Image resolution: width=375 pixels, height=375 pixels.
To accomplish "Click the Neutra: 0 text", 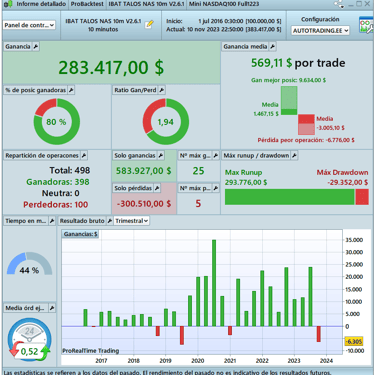I will point(61,193).
